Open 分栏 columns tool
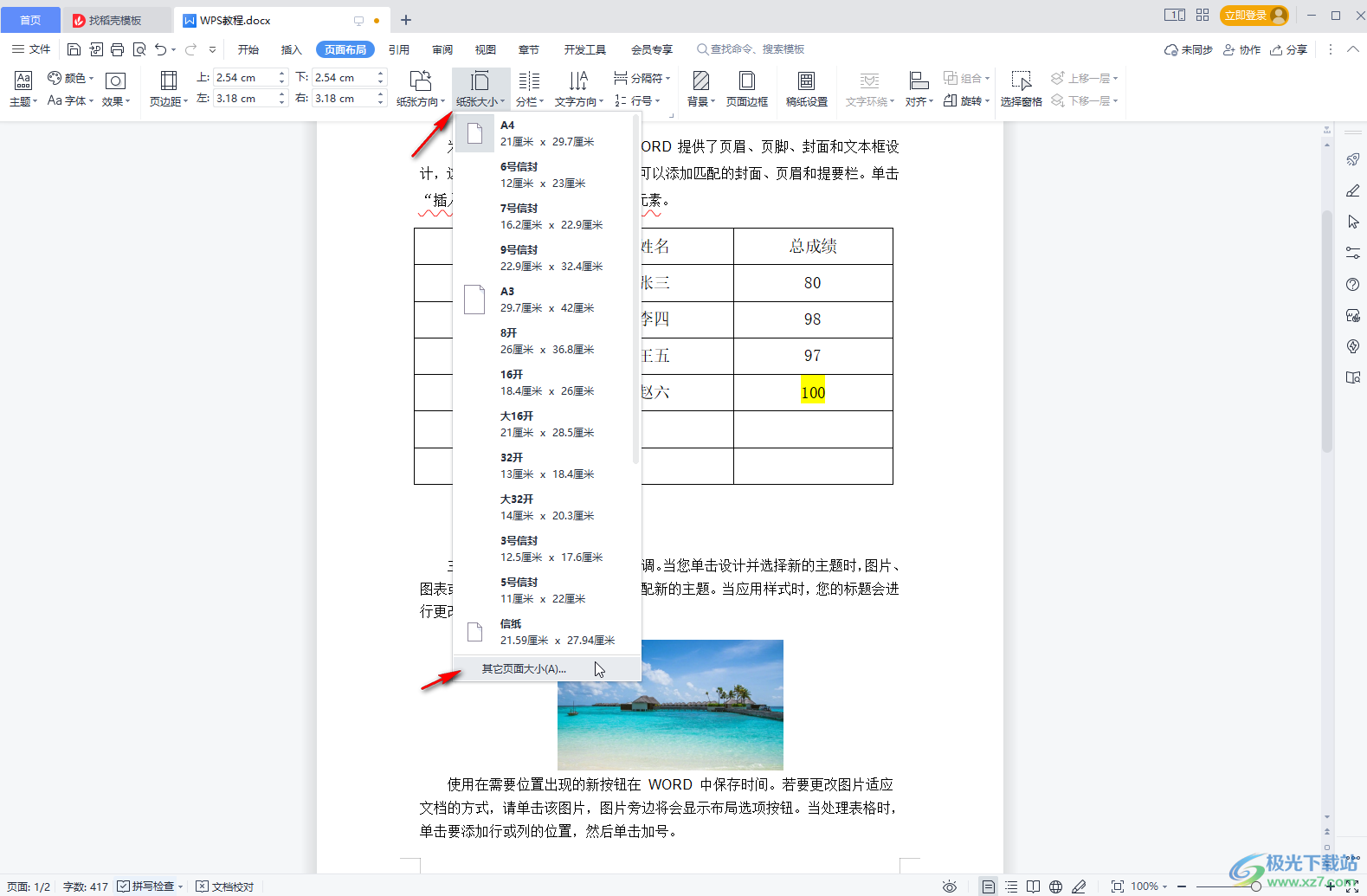1367x896 pixels. (x=530, y=89)
